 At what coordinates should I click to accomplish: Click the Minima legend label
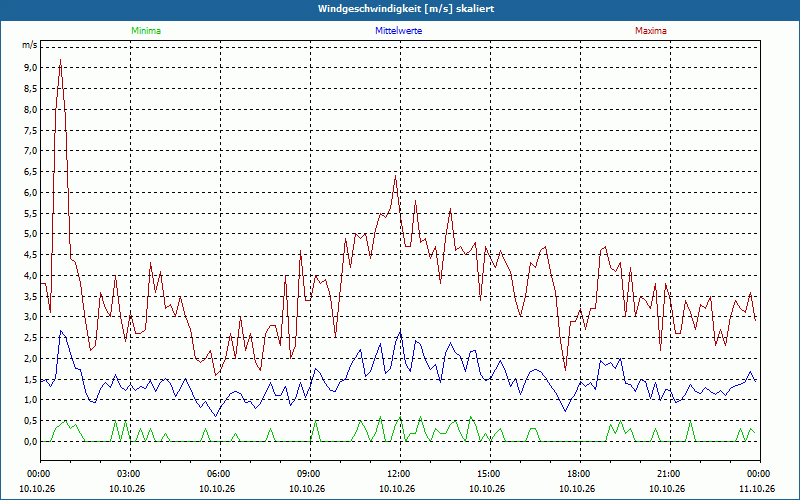coord(146,31)
